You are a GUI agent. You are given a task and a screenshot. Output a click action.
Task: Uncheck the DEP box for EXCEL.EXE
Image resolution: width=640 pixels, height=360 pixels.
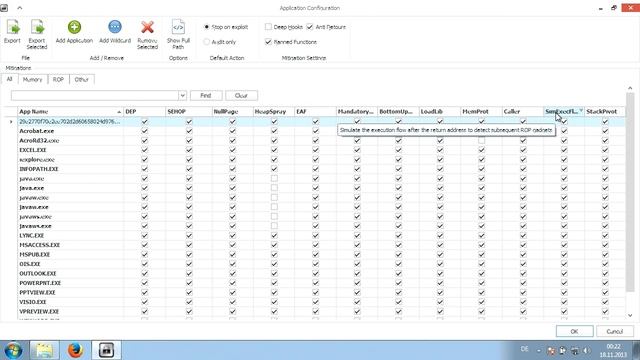(144, 150)
